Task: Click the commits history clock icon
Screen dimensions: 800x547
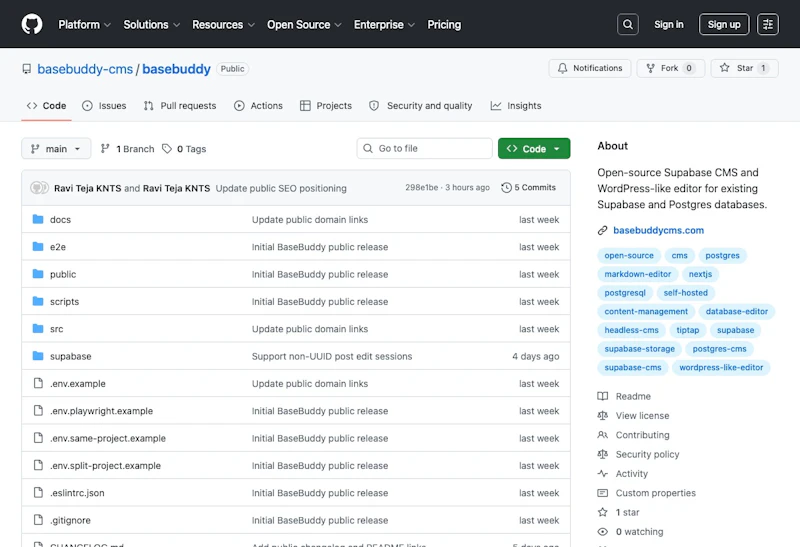Action: (x=506, y=188)
